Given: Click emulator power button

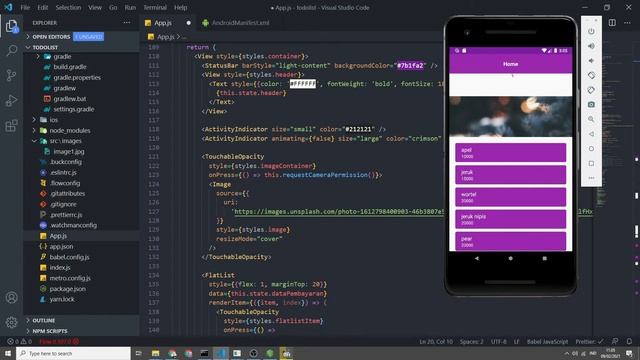Looking at the screenshot, I should click(x=591, y=31).
